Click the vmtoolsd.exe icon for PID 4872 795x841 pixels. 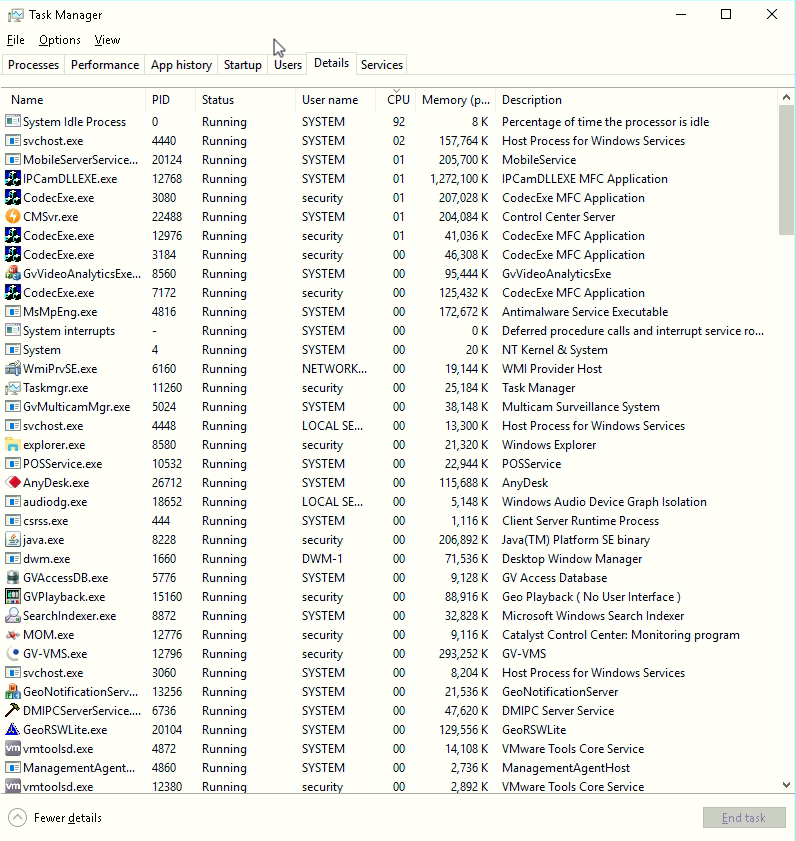[x=13, y=749]
